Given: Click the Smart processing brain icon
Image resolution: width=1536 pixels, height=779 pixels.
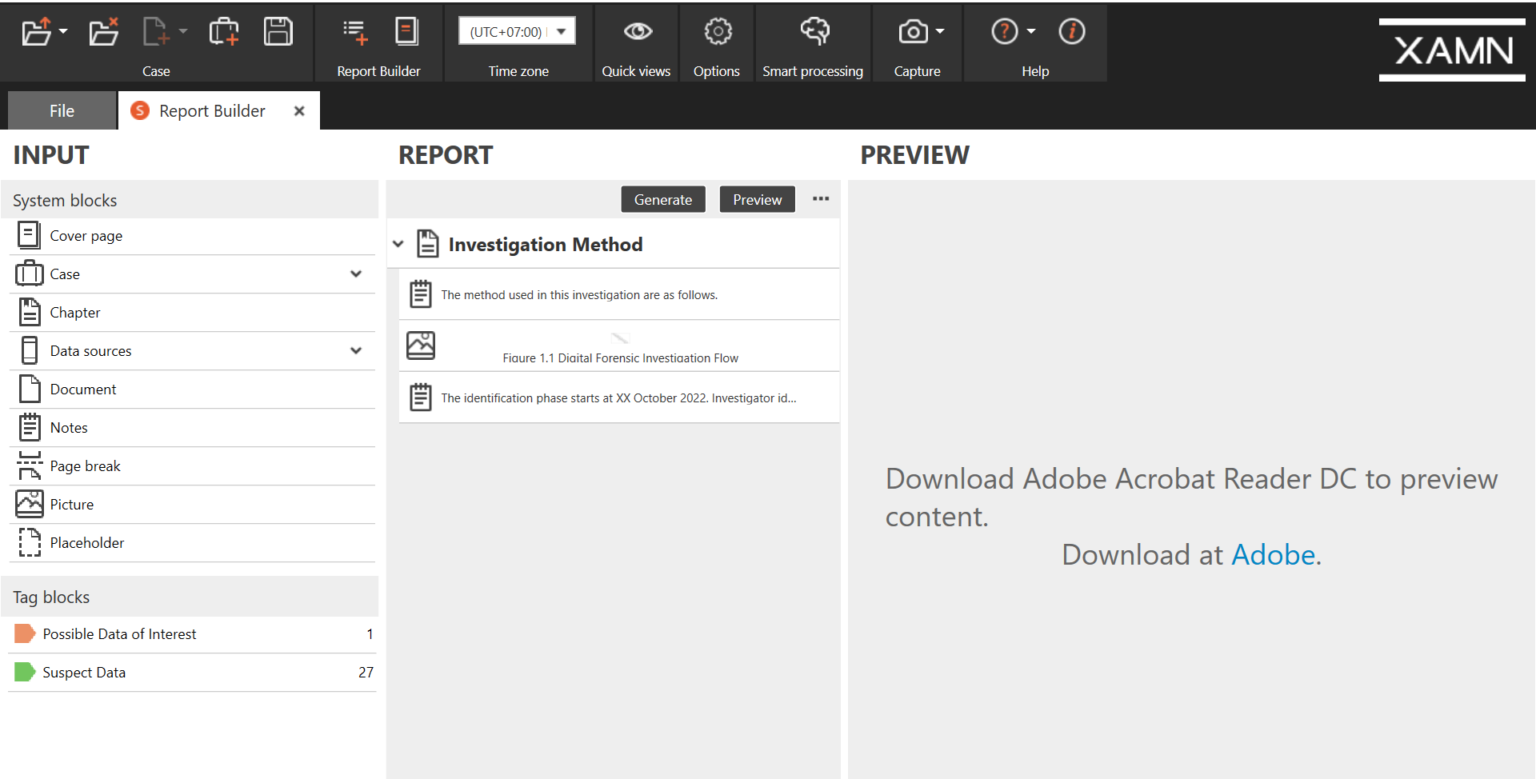Looking at the screenshot, I should (x=812, y=32).
